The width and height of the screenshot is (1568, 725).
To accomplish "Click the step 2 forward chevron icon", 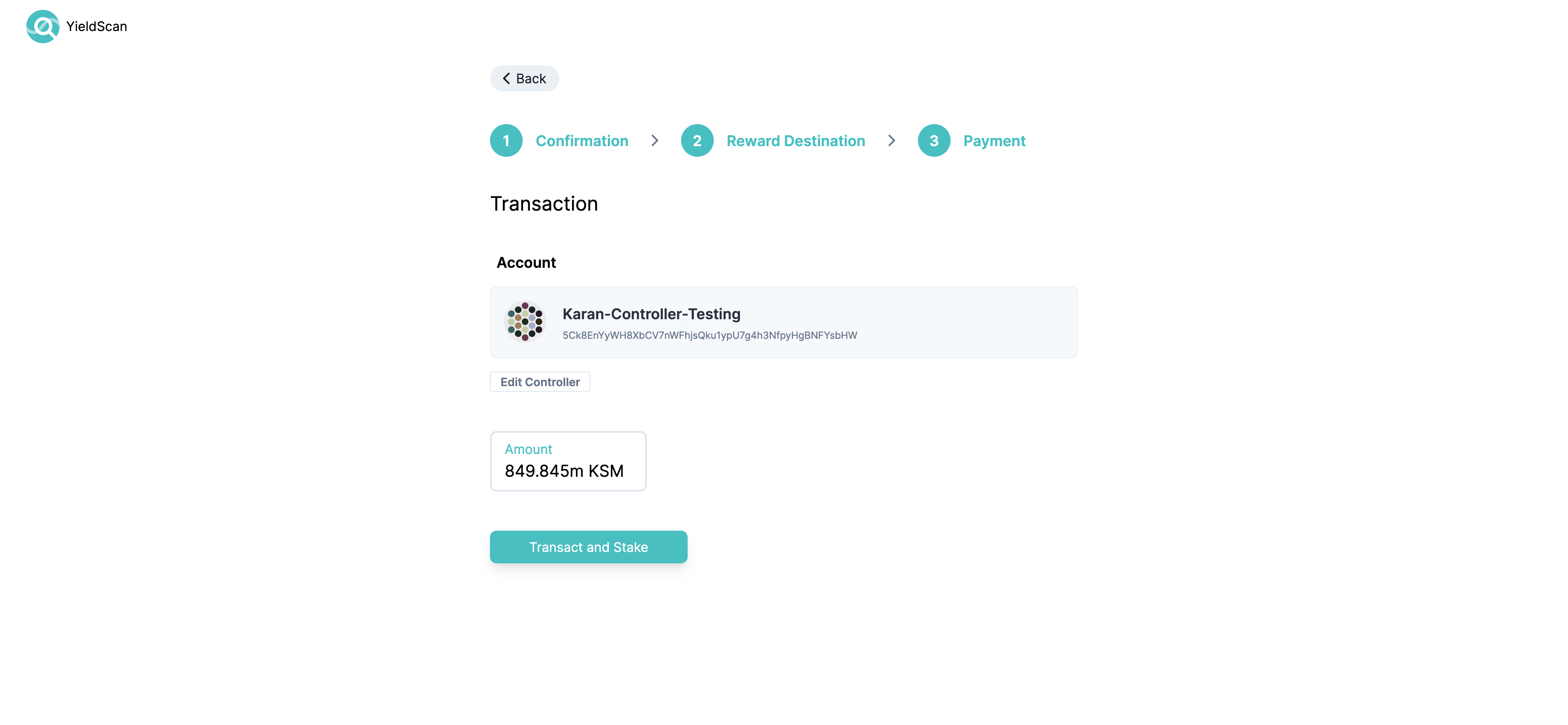I will (x=891, y=140).
